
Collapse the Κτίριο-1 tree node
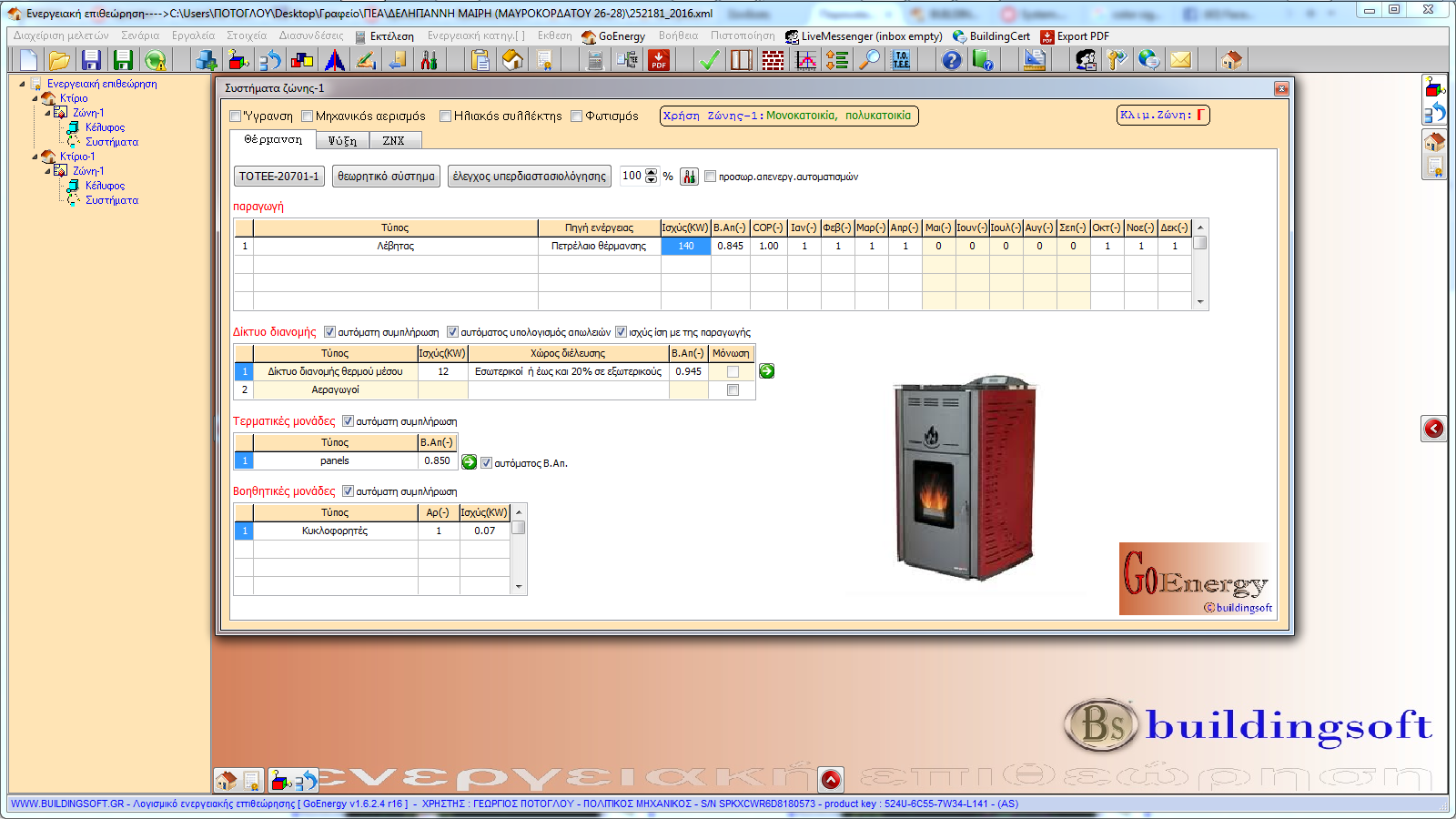pos(35,157)
